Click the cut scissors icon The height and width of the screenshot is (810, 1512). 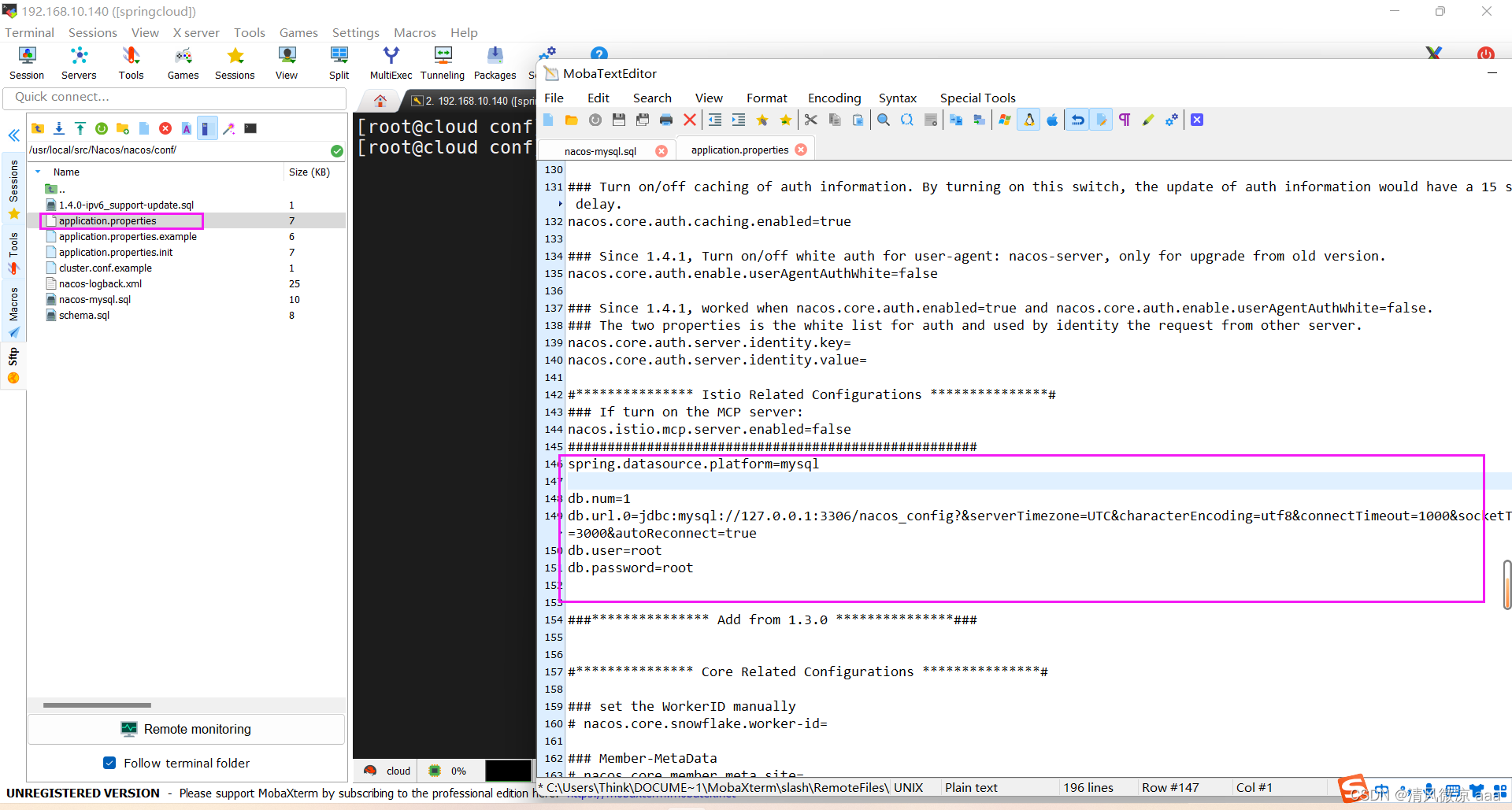coord(811,120)
